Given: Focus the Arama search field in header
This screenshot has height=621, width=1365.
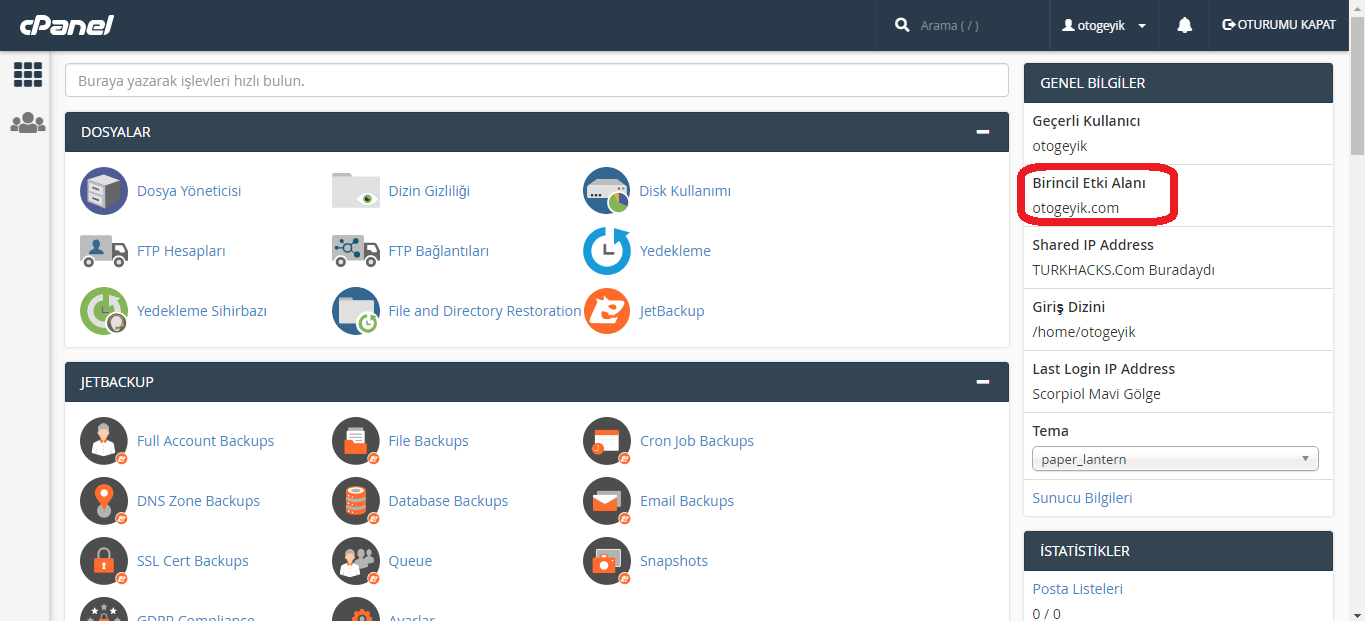Looking at the screenshot, I should point(976,25).
